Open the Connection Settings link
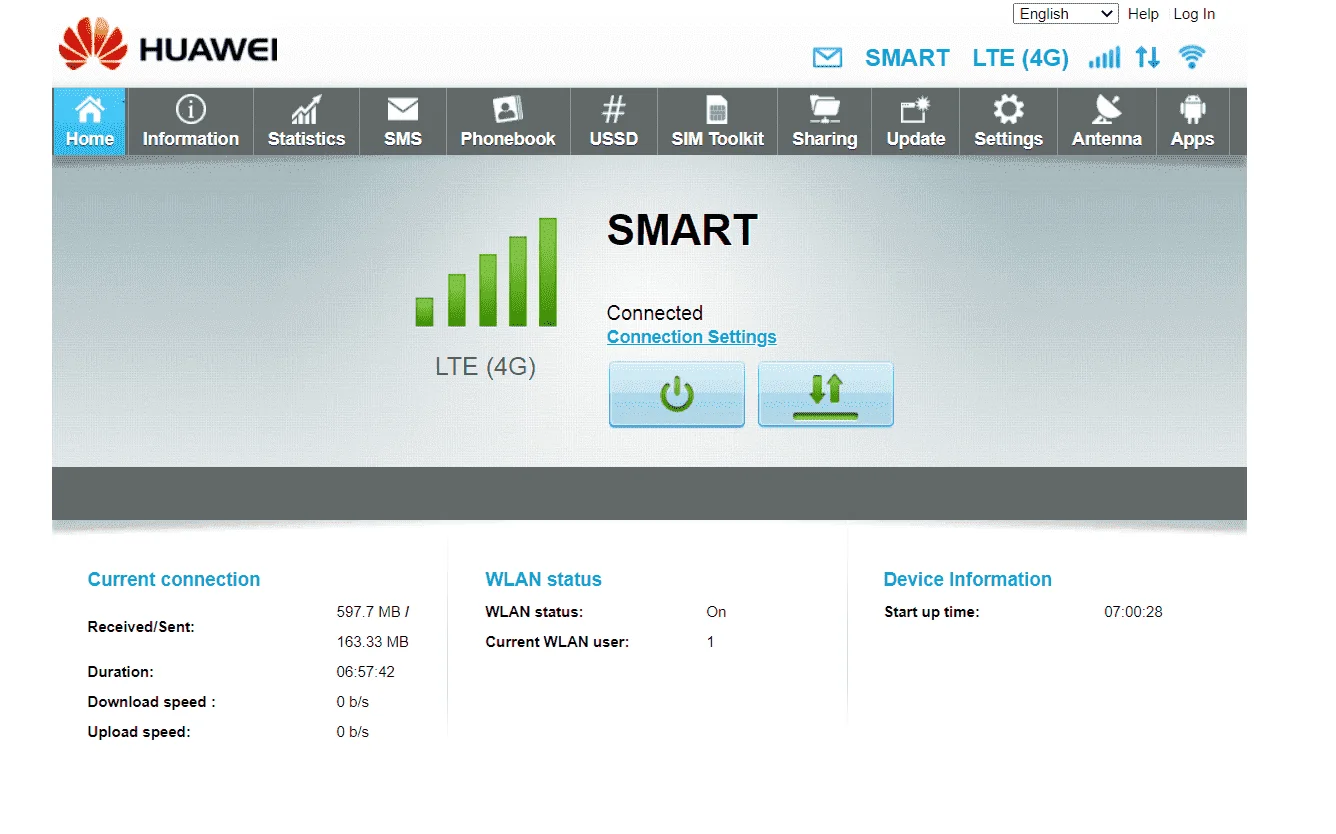The width and height of the screenshot is (1336, 834). coord(692,337)
